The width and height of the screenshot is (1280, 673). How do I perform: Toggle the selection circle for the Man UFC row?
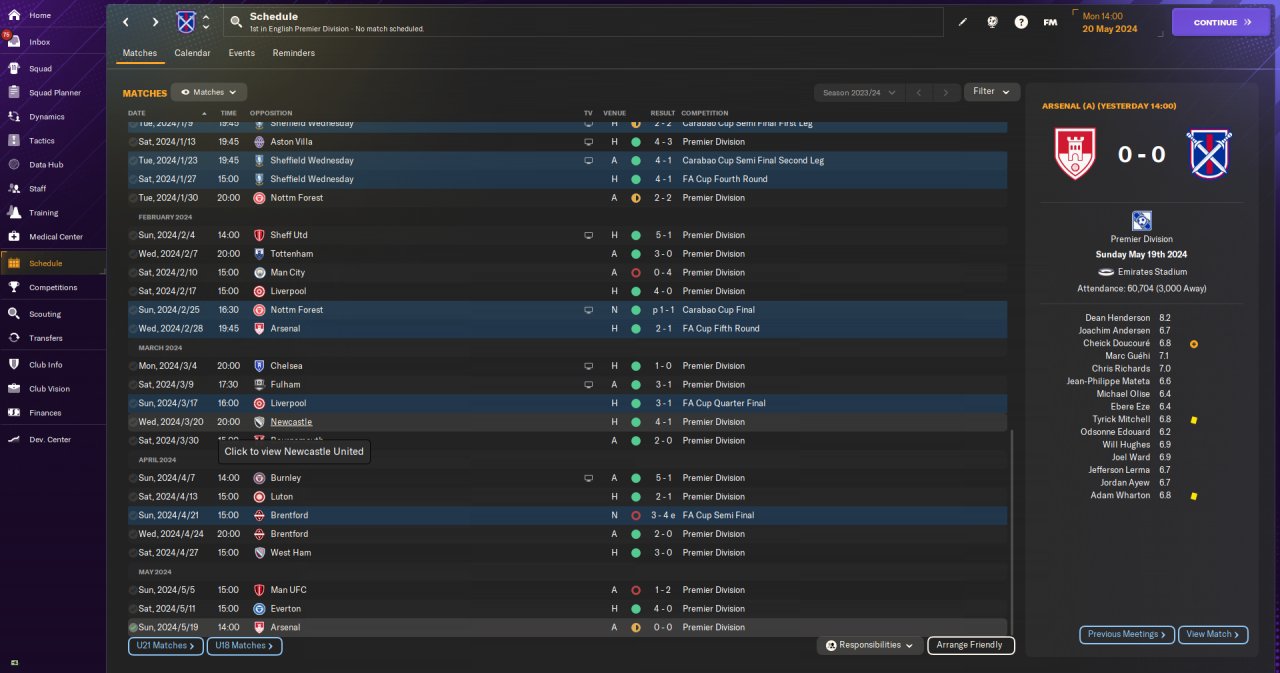(133, 590)
